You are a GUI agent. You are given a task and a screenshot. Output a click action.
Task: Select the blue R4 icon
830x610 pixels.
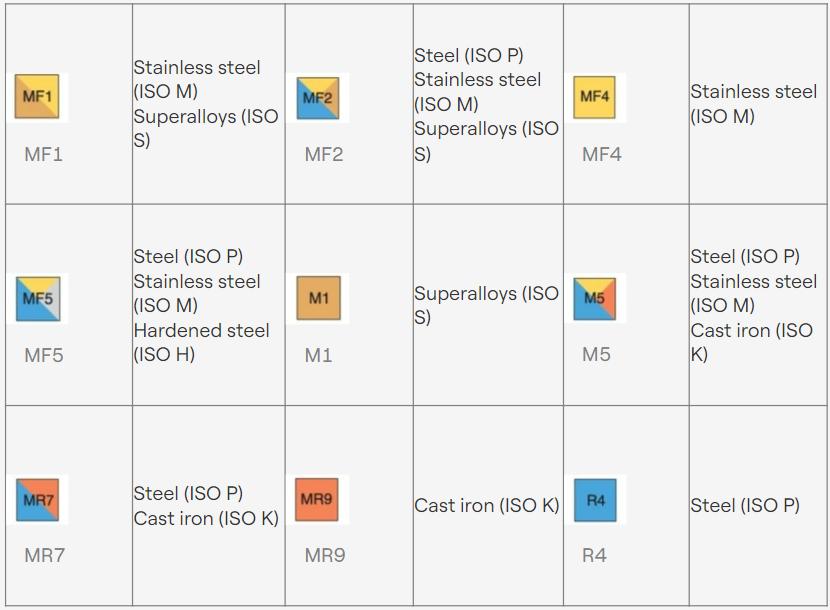tap(595, 500)
